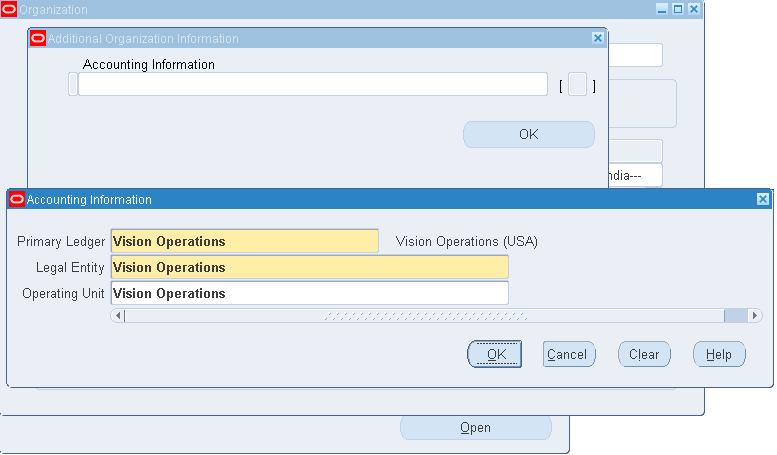Screen dimensions: 777x455
Task: Click the Accounting Information text field
Action: pyautogui.click(x=312, y=85)
